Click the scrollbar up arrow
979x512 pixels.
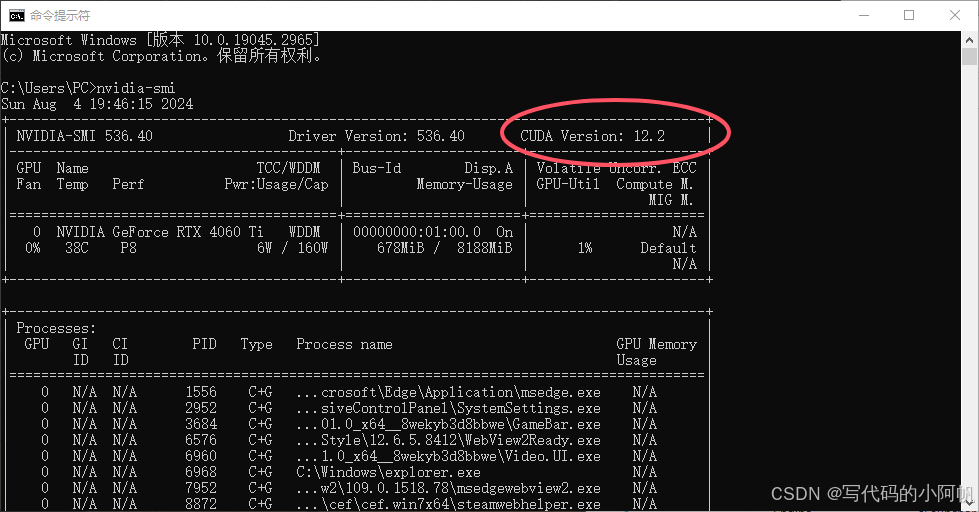[969, 39]
